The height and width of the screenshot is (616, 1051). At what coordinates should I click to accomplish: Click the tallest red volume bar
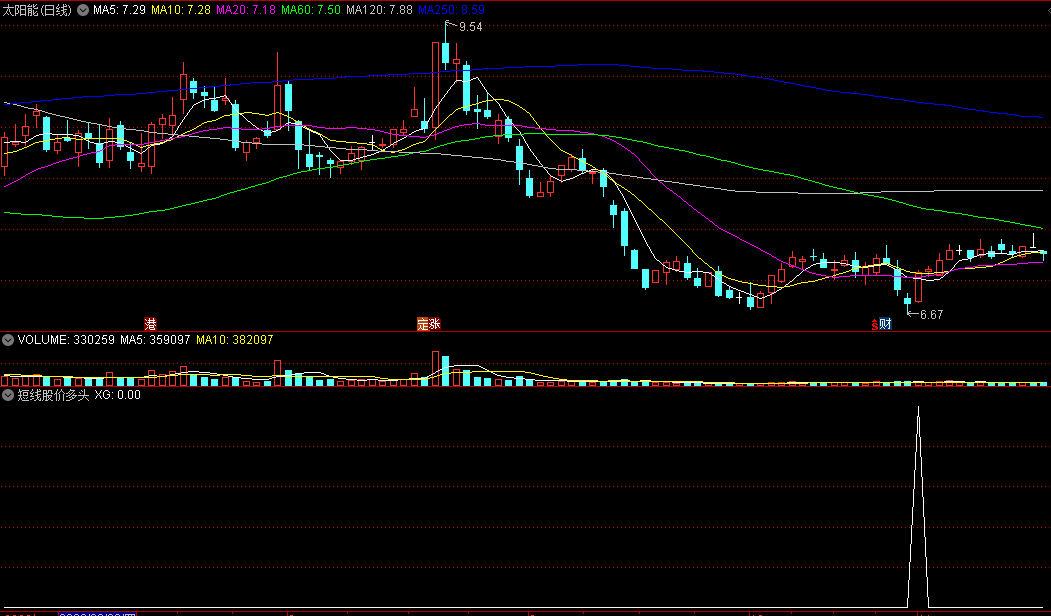[x=435, y=368]
